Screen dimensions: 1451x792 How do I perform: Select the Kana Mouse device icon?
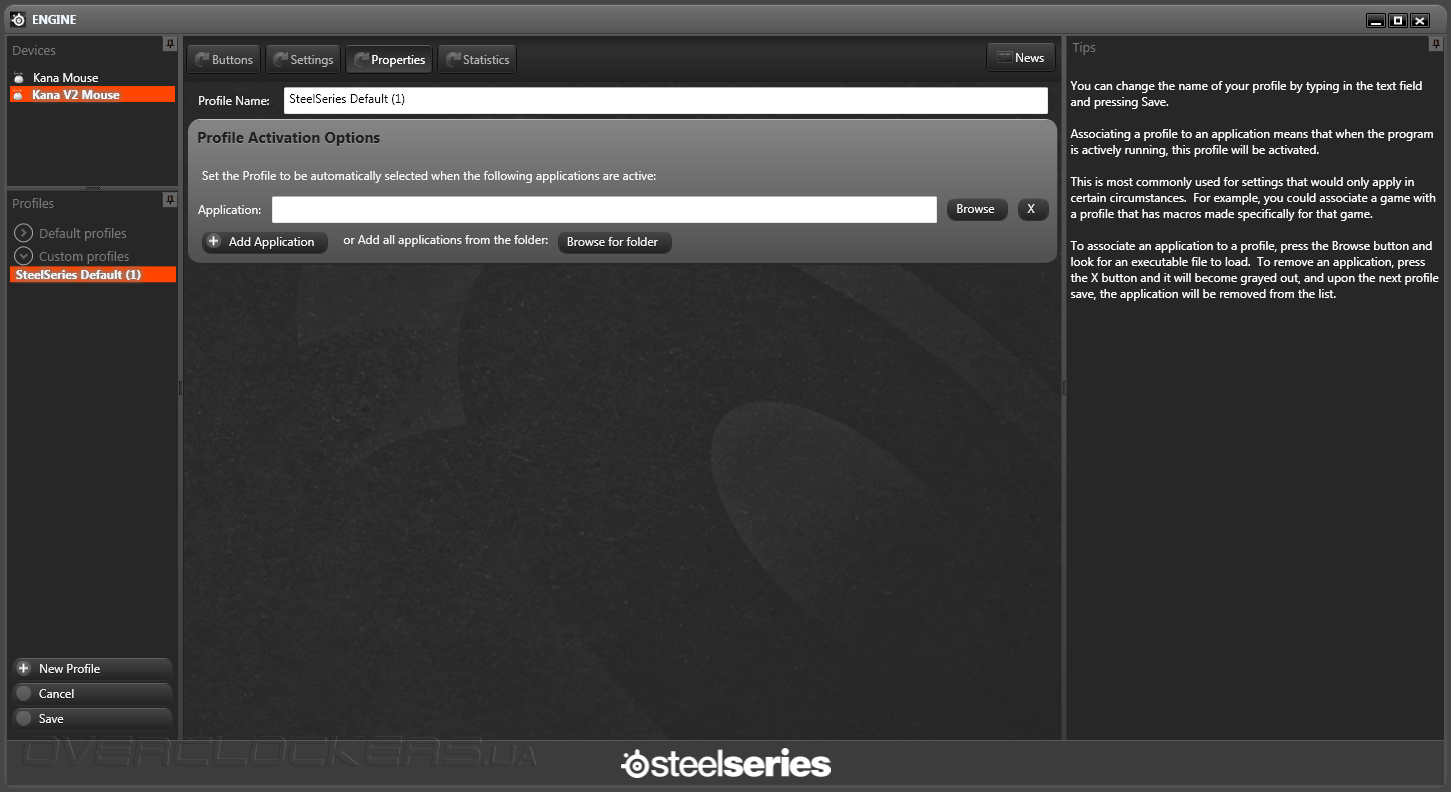tap(18, 78)
